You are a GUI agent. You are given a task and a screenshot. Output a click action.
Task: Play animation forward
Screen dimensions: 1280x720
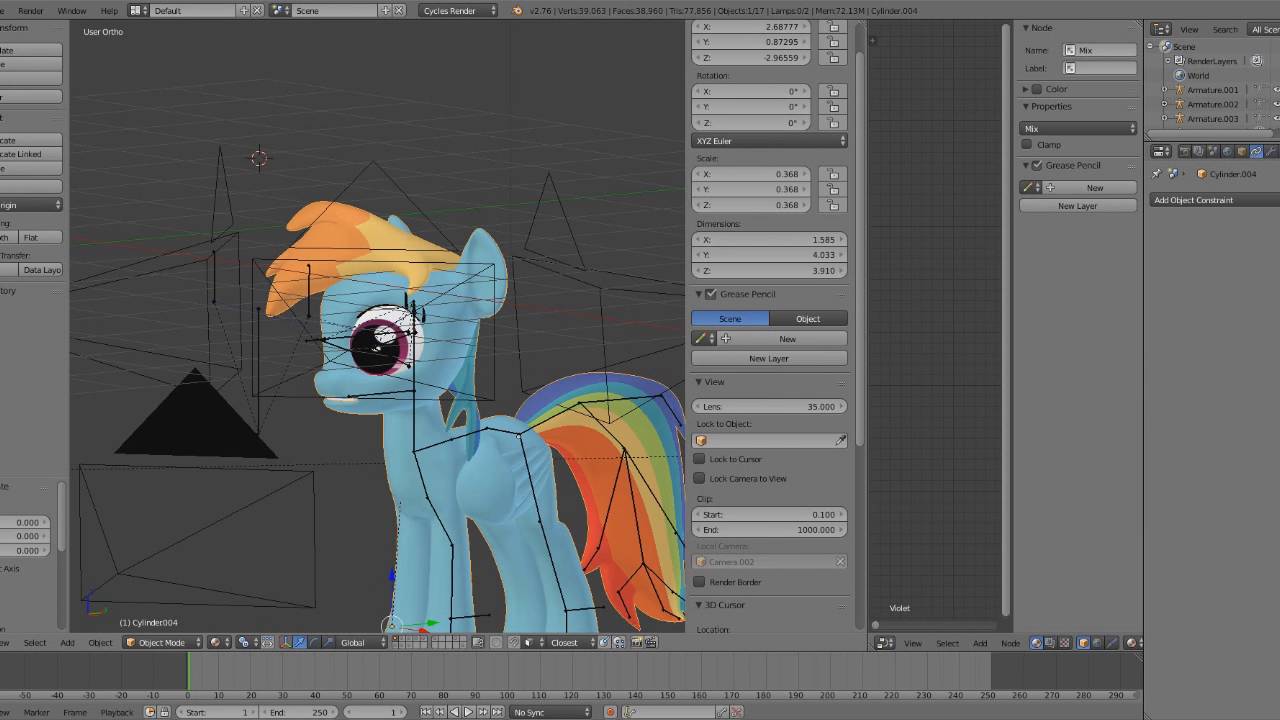coord(468,712)
